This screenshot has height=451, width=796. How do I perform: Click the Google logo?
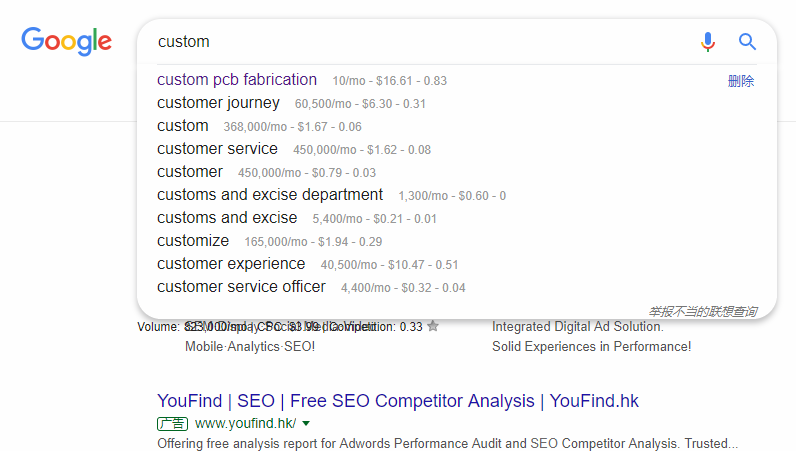66,41
